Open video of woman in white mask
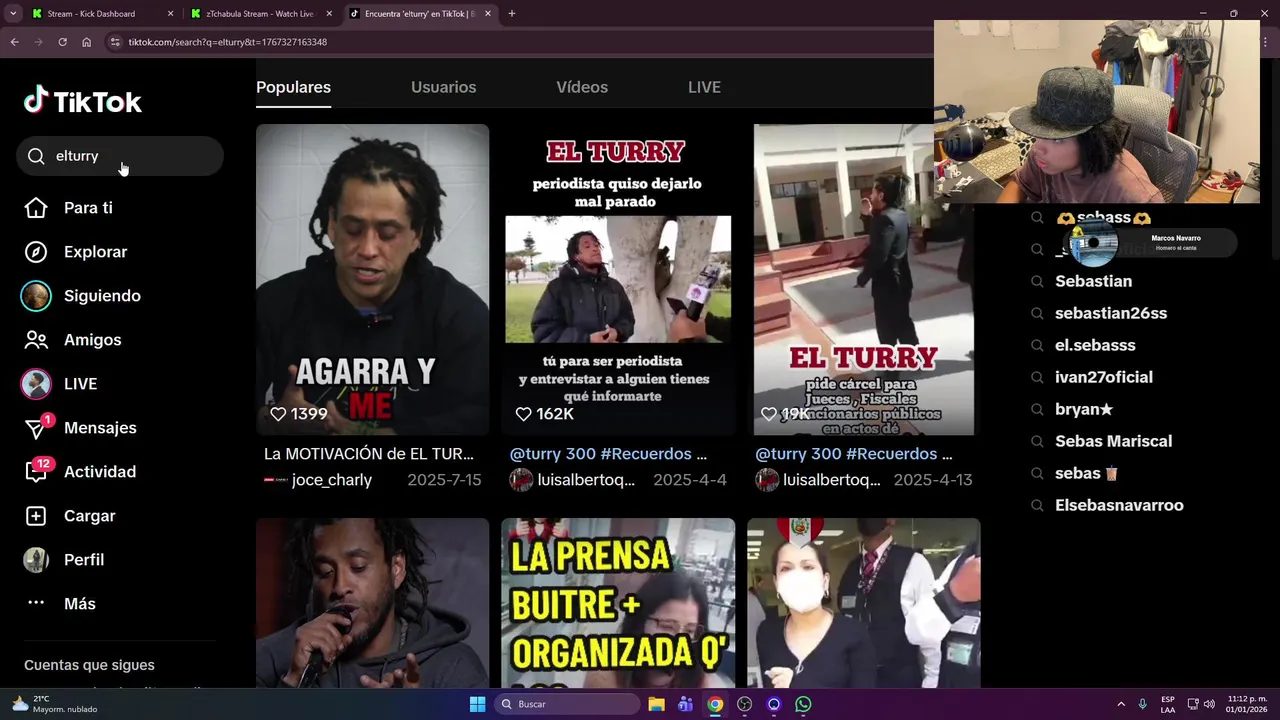Viewport: 1280px width, 720px height. pyautogui.click(x=863, y=603)
